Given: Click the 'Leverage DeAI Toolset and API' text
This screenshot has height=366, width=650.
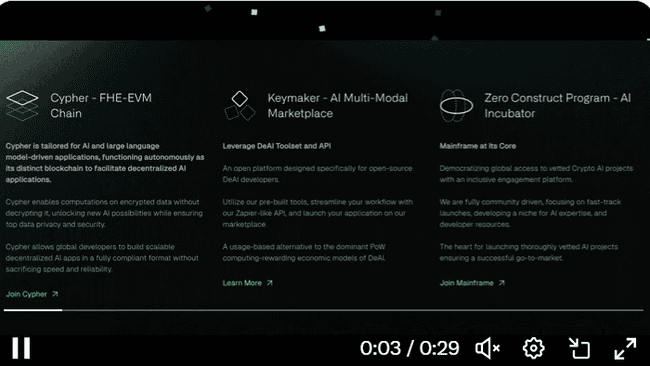Looking at the screenshot, I should pyautogui.click(x=276, y=146).
